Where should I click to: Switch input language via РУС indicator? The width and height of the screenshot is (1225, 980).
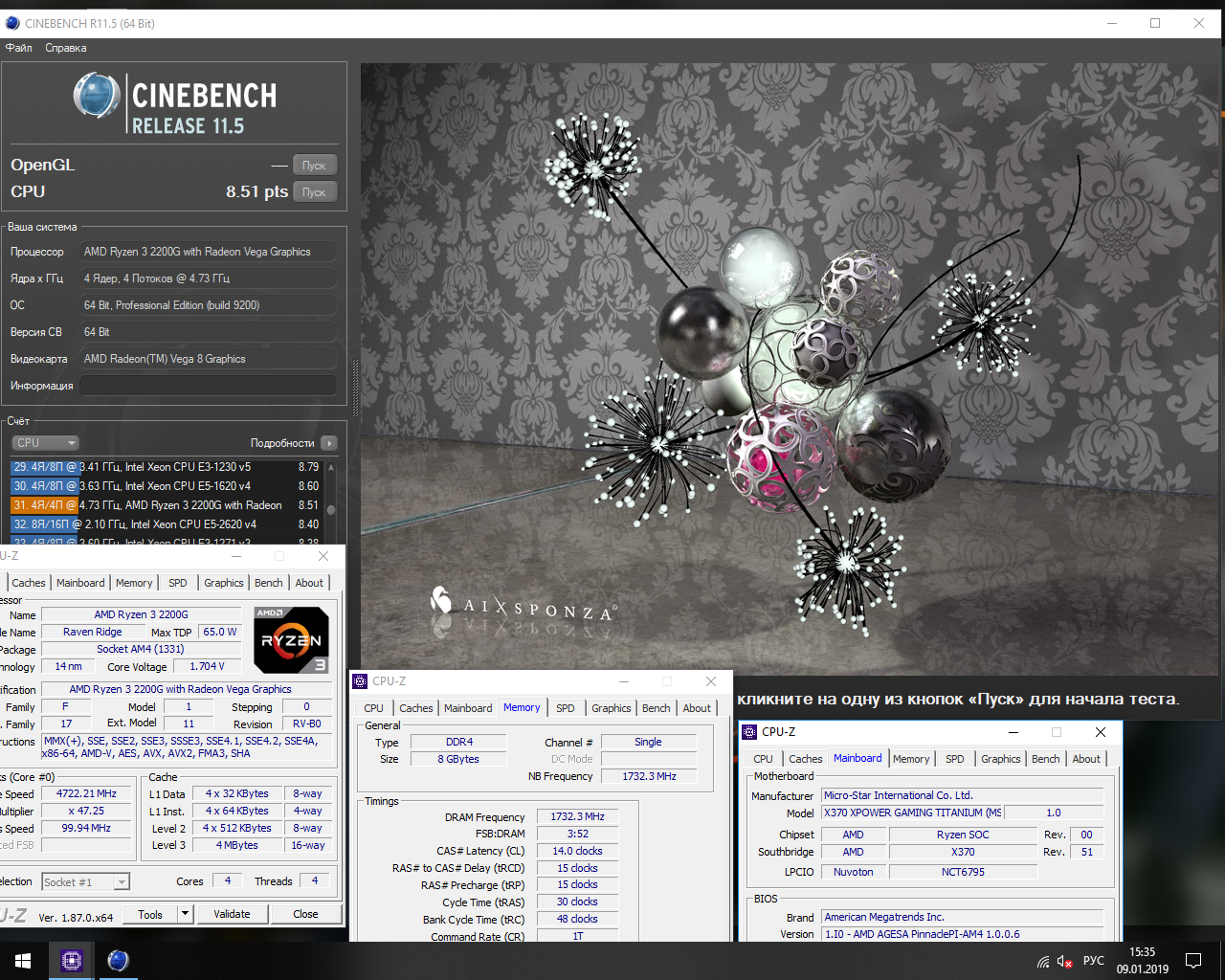[1094, 961]
